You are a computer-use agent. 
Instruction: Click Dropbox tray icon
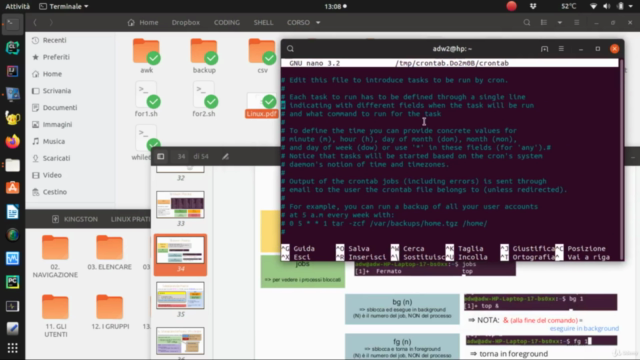pos(533,6)
